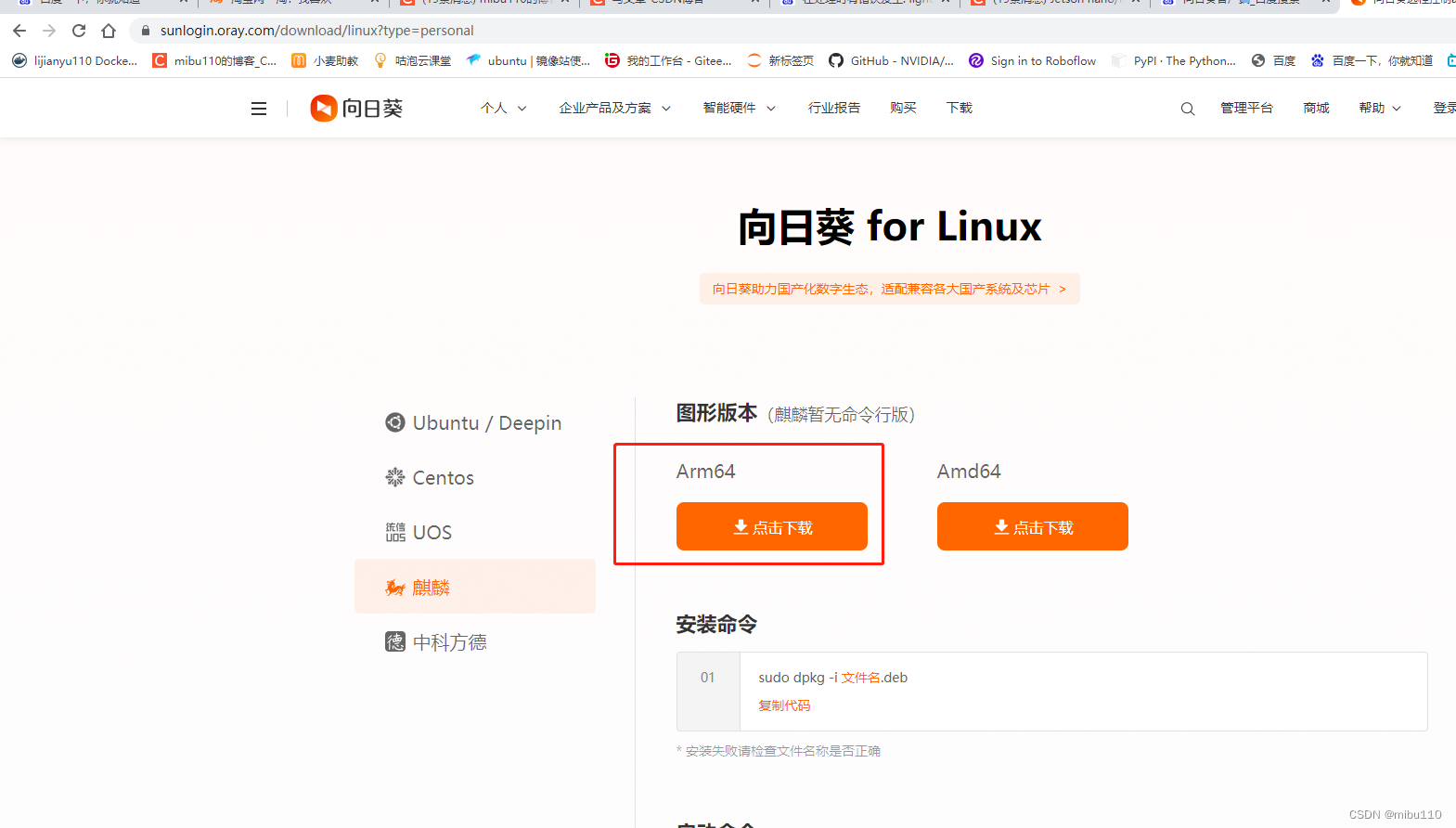Viewport: 1456px width, 828px height.
Task: Click the browser forward arrow
Action: (x=49, y=31)
